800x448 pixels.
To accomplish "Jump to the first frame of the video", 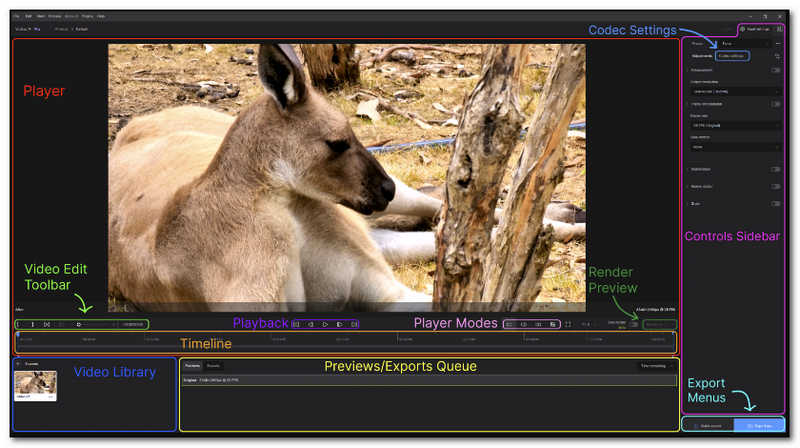I will (x=297, y=324).
